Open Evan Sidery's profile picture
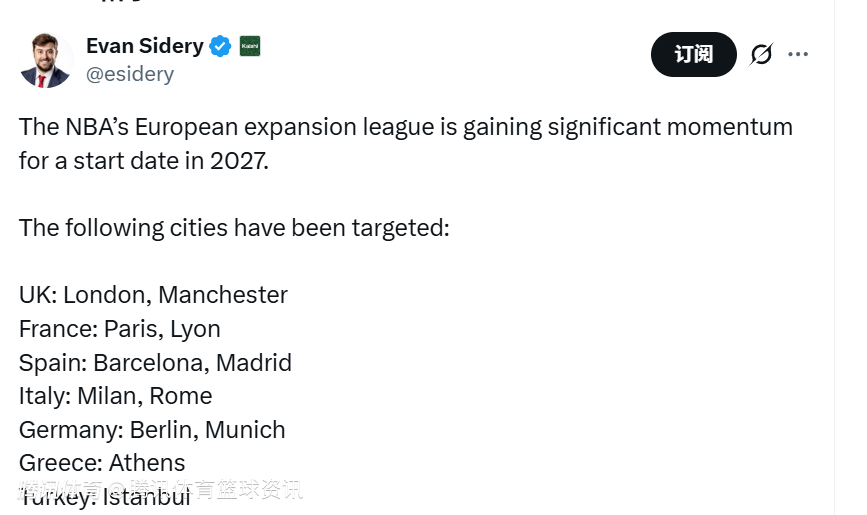 tap(46, 60)
